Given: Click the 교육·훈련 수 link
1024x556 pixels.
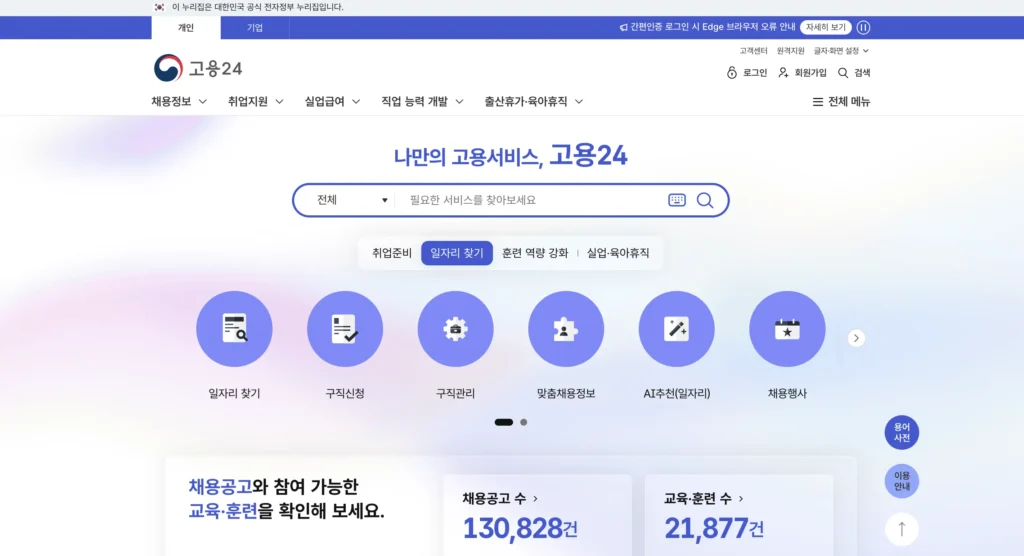Looking at the screenshot, I should click(703, 499).
